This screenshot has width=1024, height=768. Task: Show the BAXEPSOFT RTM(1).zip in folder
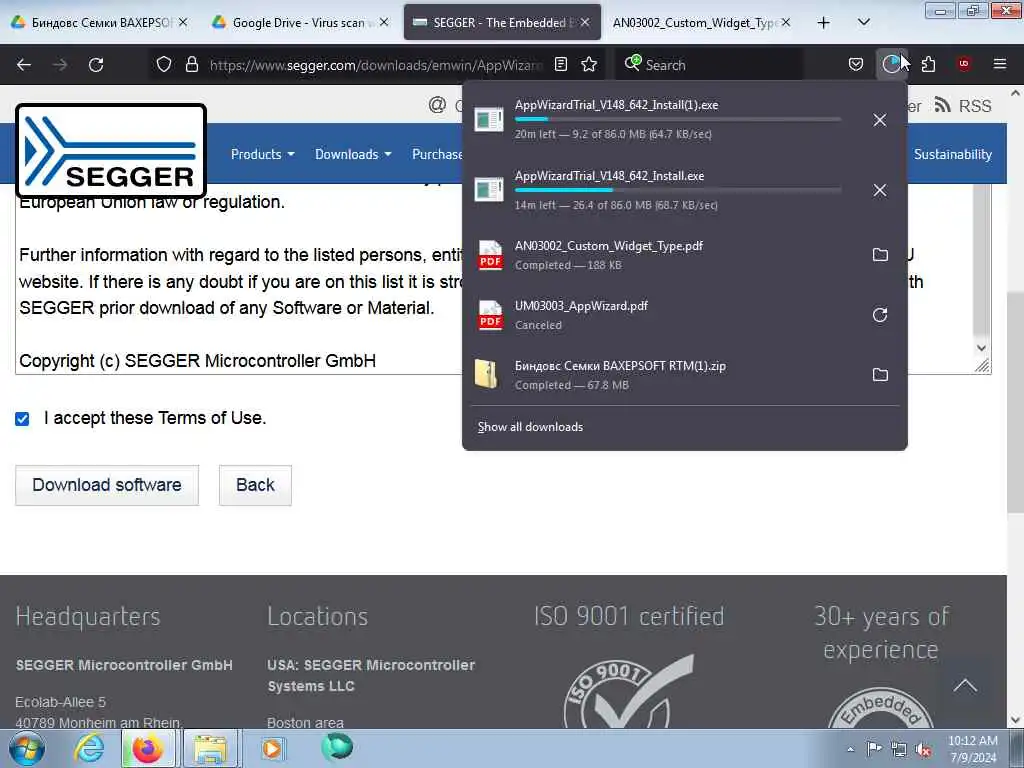click(x=880, y=375)
